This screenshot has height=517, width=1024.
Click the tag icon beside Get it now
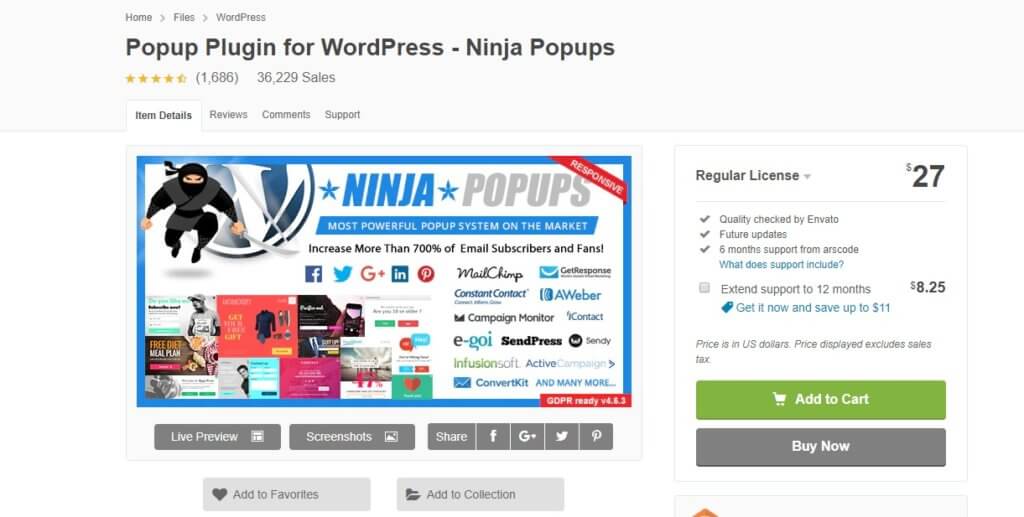(727, 307)
